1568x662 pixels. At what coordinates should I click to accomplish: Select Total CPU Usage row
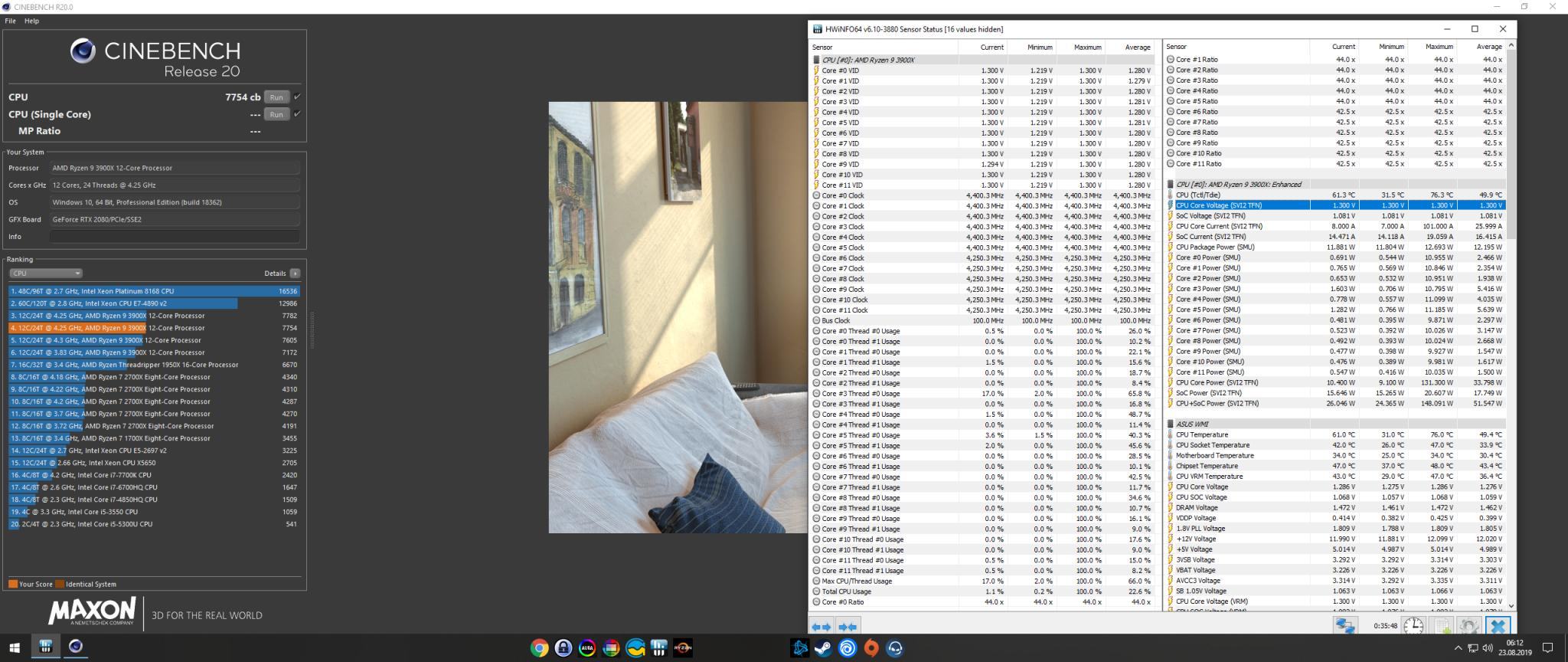[x=982, y=592]
